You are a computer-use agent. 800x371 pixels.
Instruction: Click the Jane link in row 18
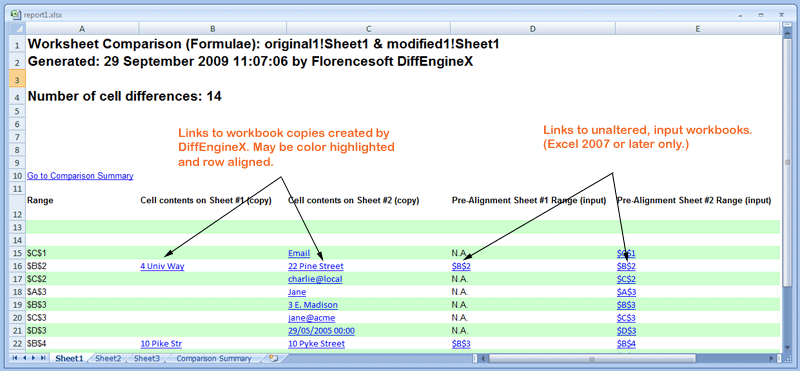coord(297,292)
